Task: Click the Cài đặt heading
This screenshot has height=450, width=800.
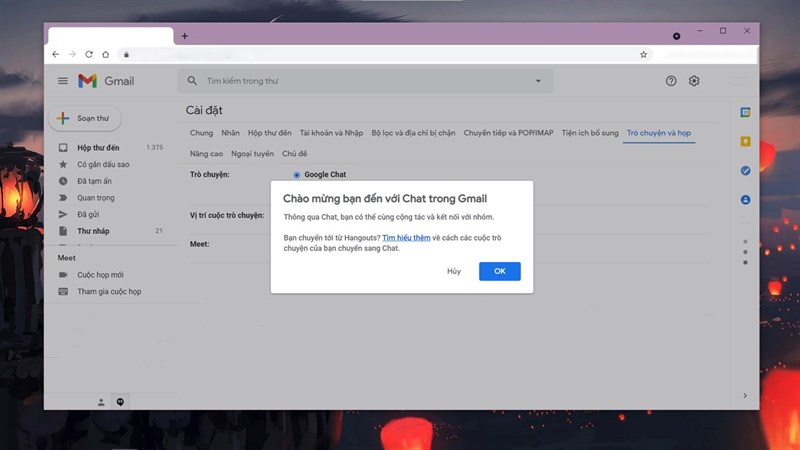Action: coord(204,110)
